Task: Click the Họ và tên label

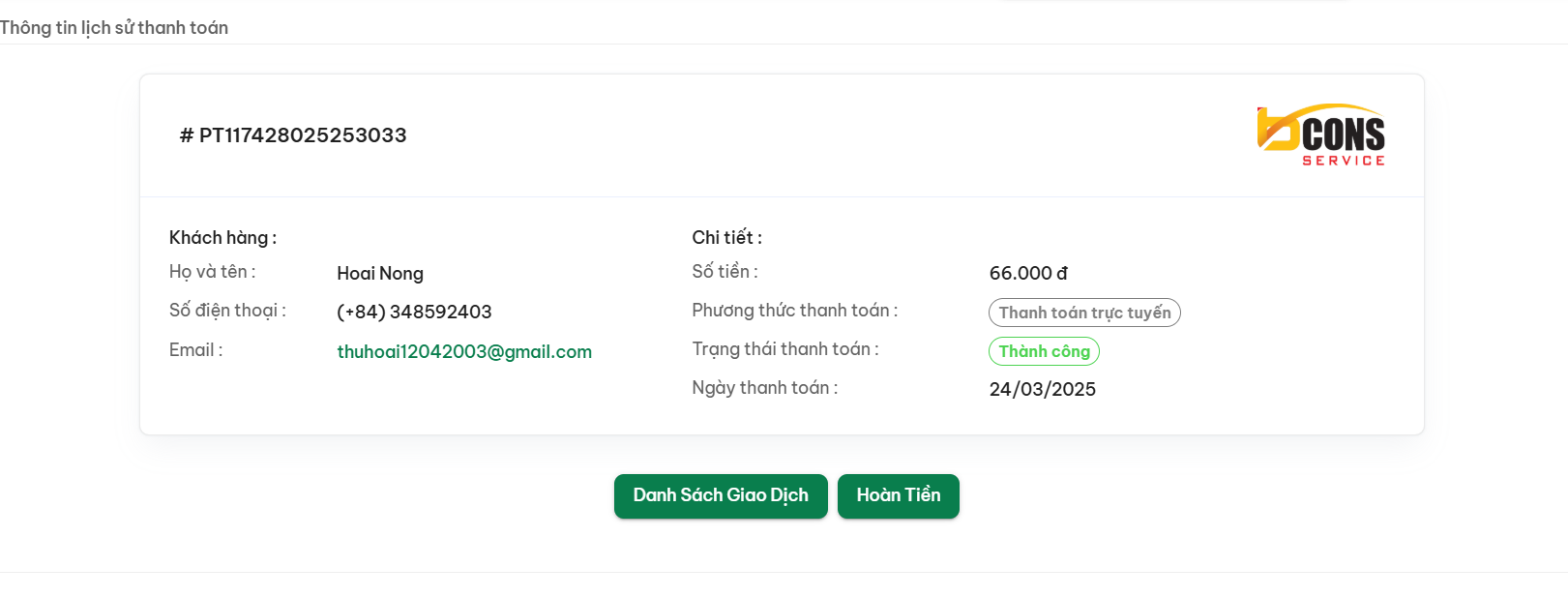Action: (212, 272)
